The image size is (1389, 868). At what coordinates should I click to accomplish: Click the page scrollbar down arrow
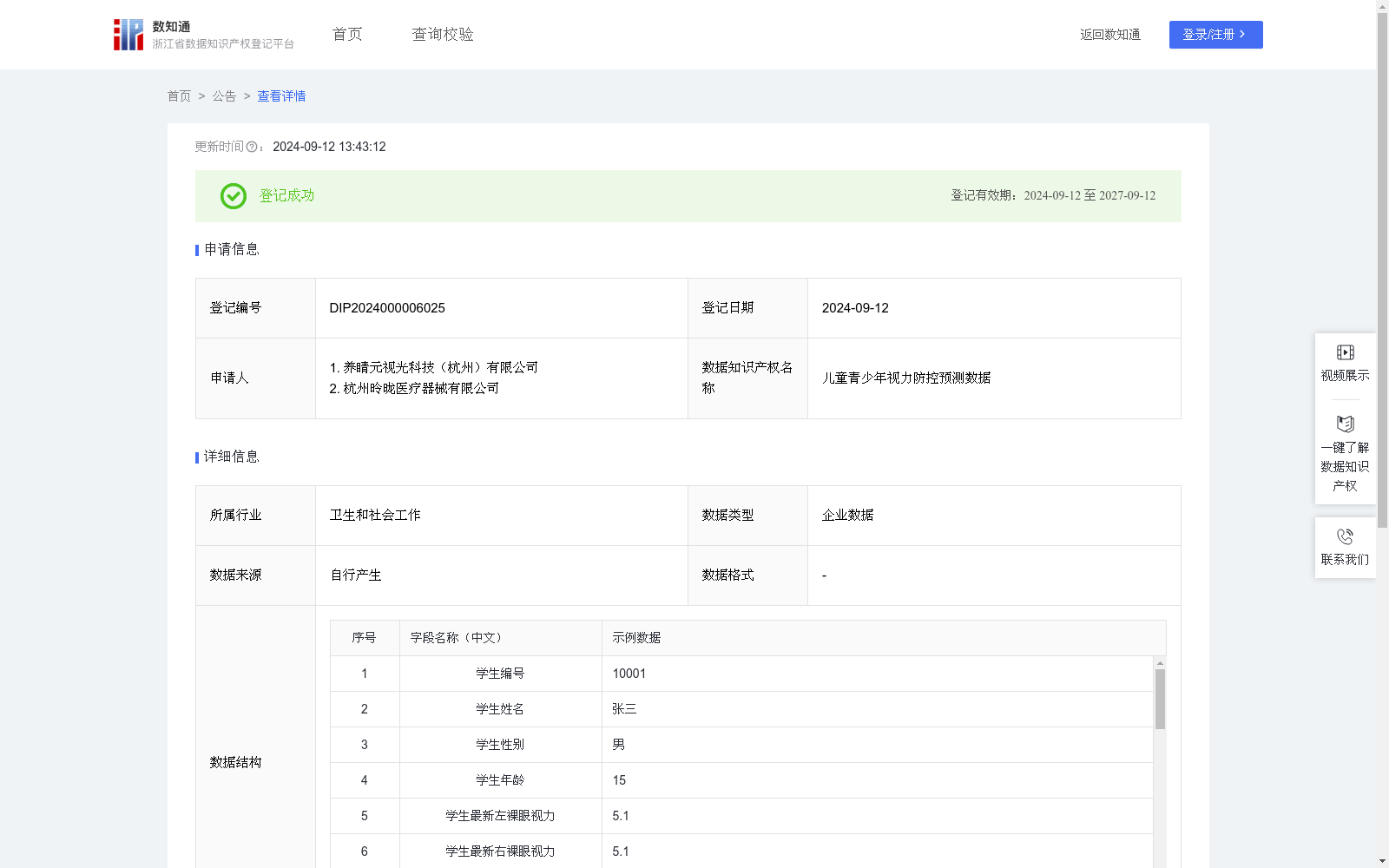click(1382, 861)
